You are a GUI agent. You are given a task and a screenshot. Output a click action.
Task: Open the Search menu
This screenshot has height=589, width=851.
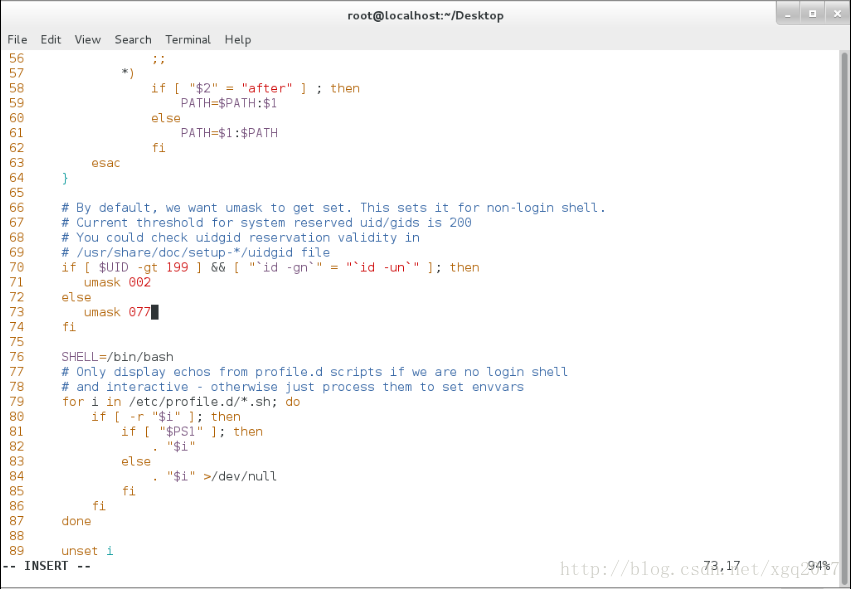pos(133,40)
